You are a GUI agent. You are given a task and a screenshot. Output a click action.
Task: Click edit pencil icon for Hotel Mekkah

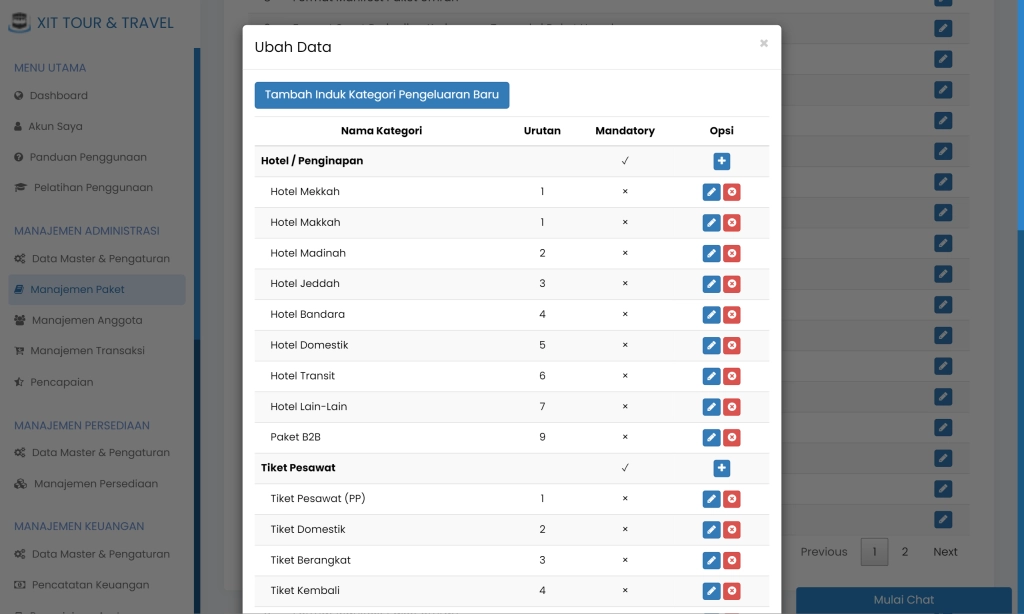pos(711,192)
